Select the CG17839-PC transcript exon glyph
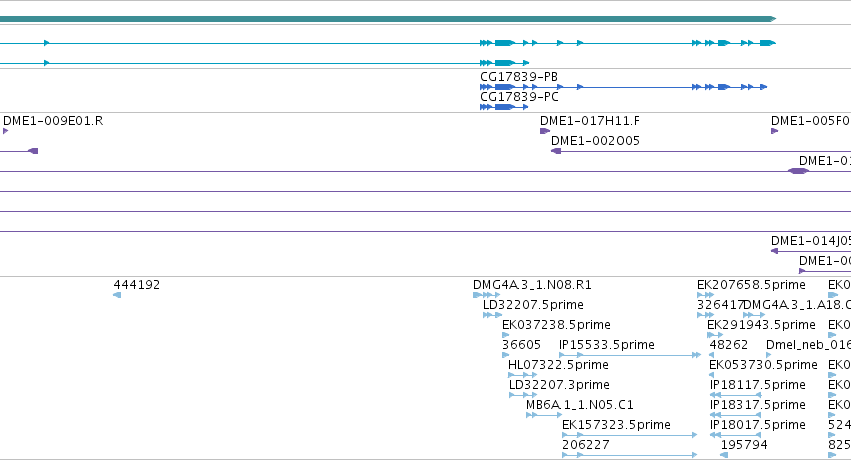The height and width of the screenshot is (460, 851). point(504,107)
